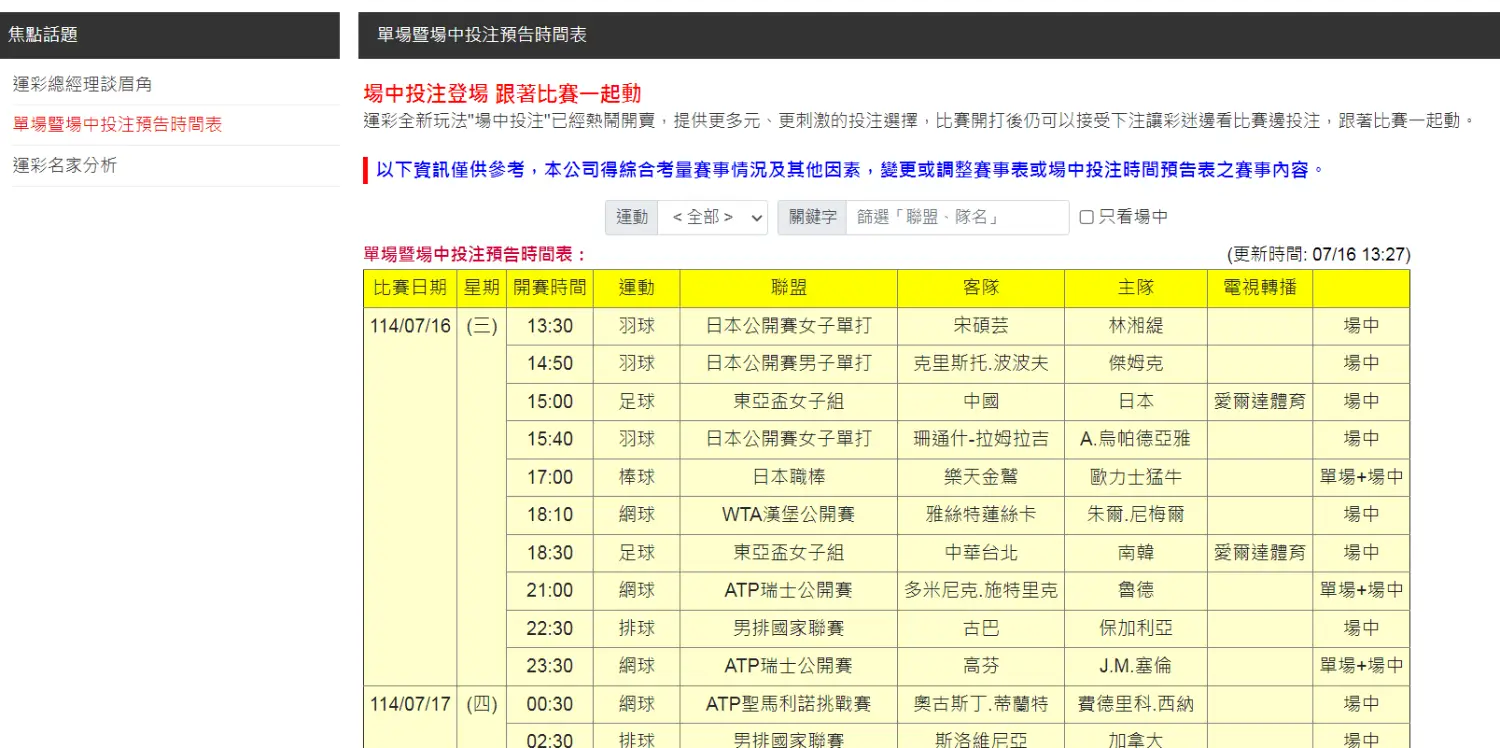Select away team 中國
The height and width of the screenshot is (748, 1500).
[981, 402]
